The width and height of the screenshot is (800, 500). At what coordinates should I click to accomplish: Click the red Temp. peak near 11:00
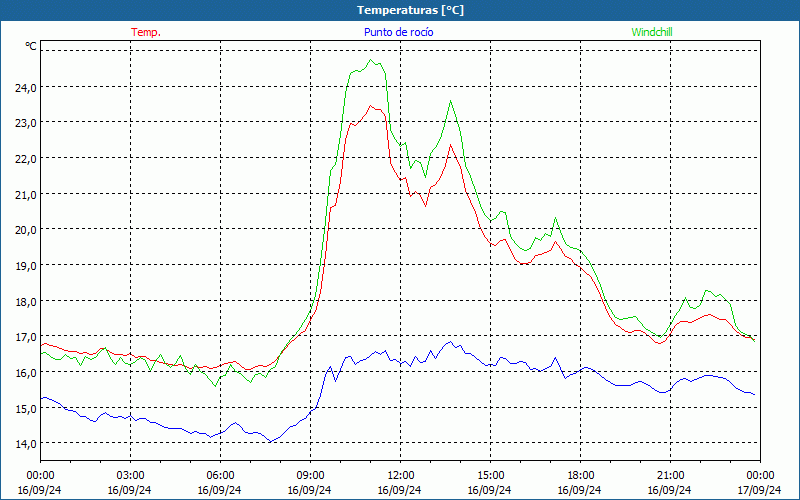coord(371,106)
